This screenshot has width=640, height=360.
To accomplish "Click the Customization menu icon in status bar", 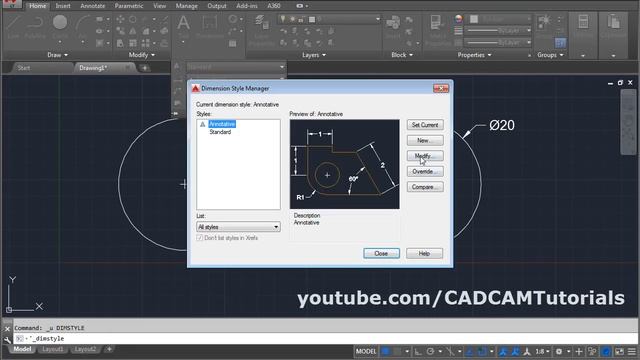I will [632, 351].
